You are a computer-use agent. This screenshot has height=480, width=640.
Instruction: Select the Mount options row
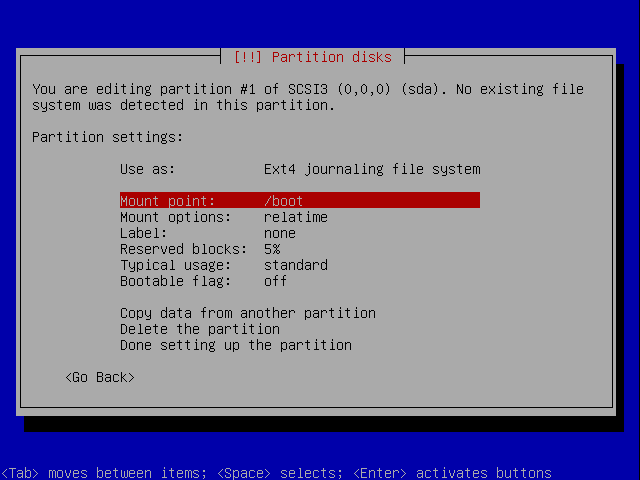tap(300, 217)
